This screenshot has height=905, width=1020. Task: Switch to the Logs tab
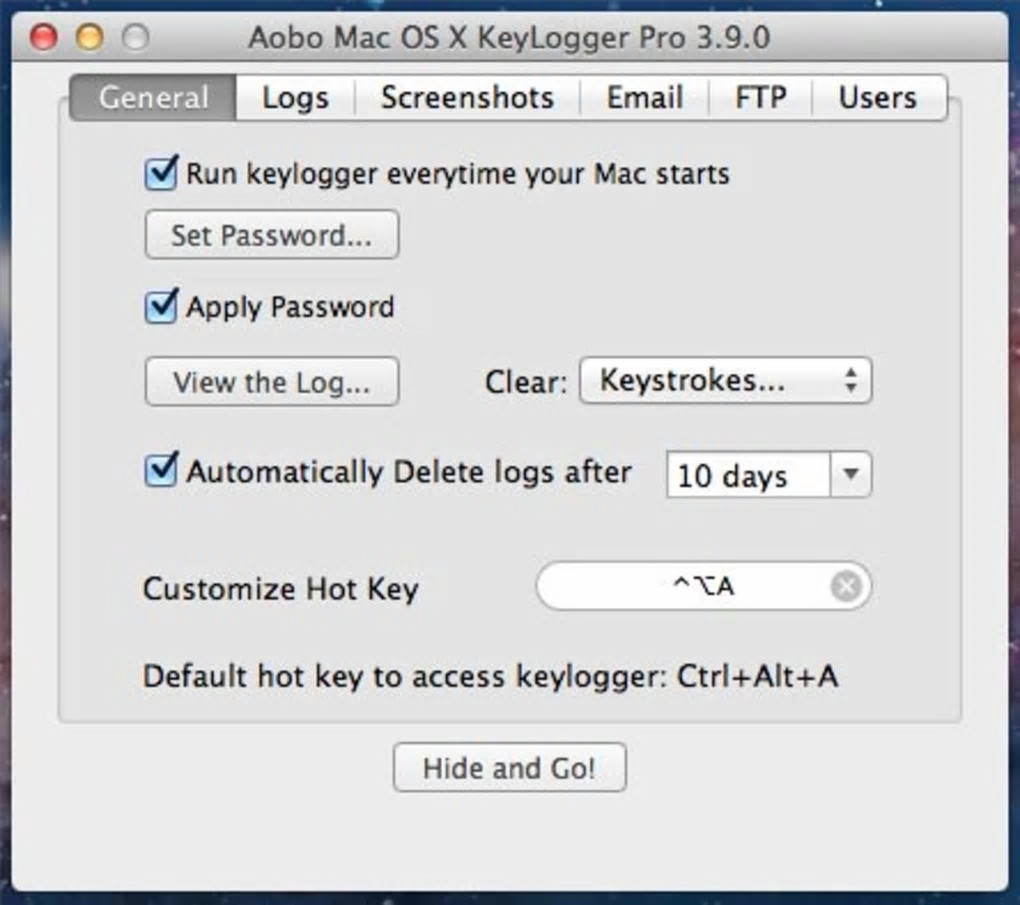295,98
